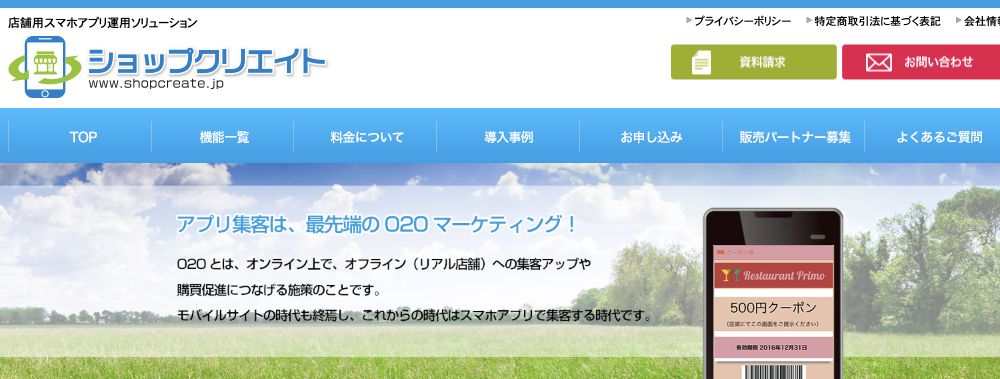Click the sentence beginning モバイルサイトの時代も終焉し
Screen dimensions: 1000x379
pos(416,316)
